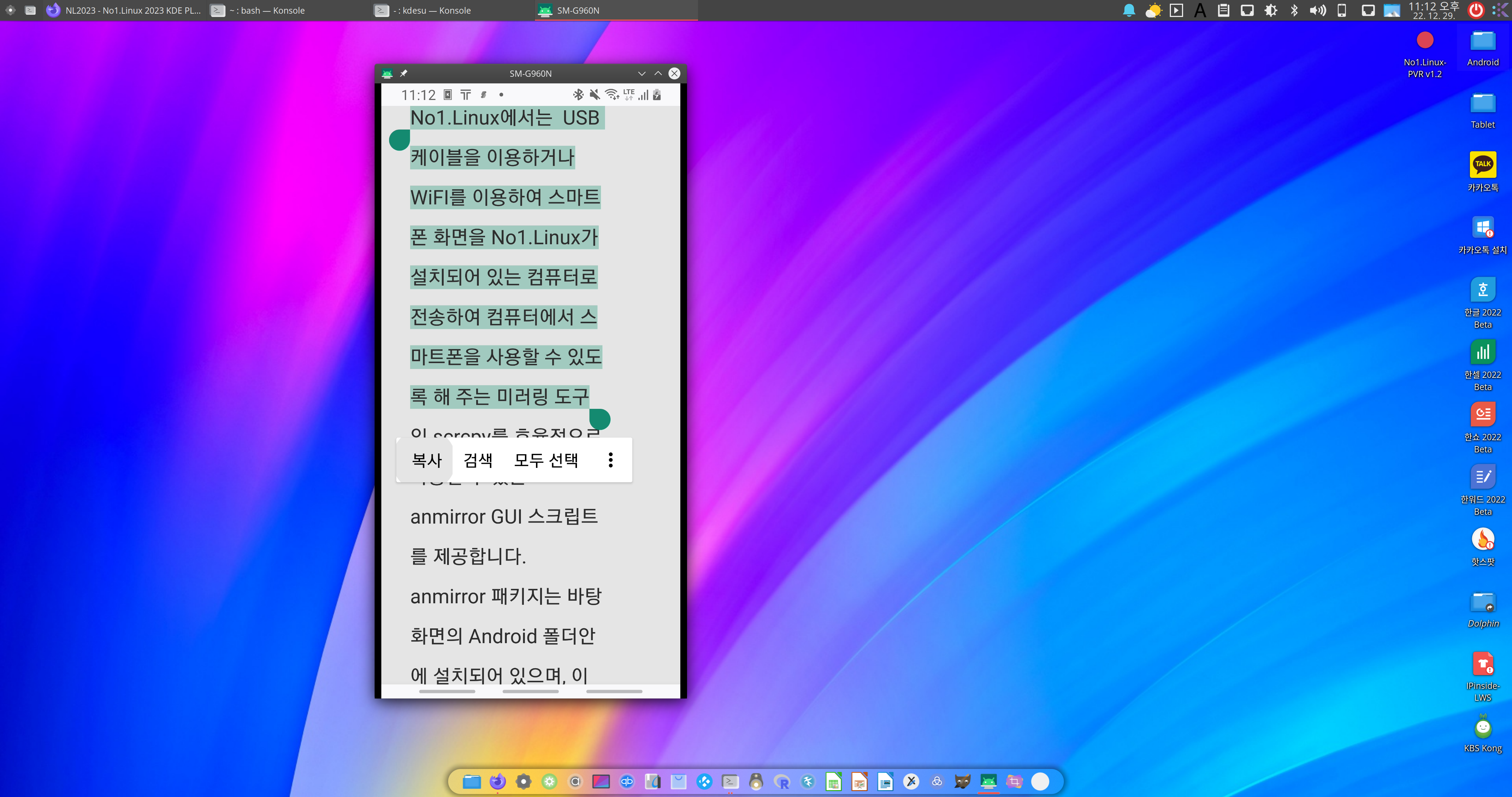The image size is (1512, 797).
Task: Open Kodi media center from the dock
Action: click(x=704, y=781)
